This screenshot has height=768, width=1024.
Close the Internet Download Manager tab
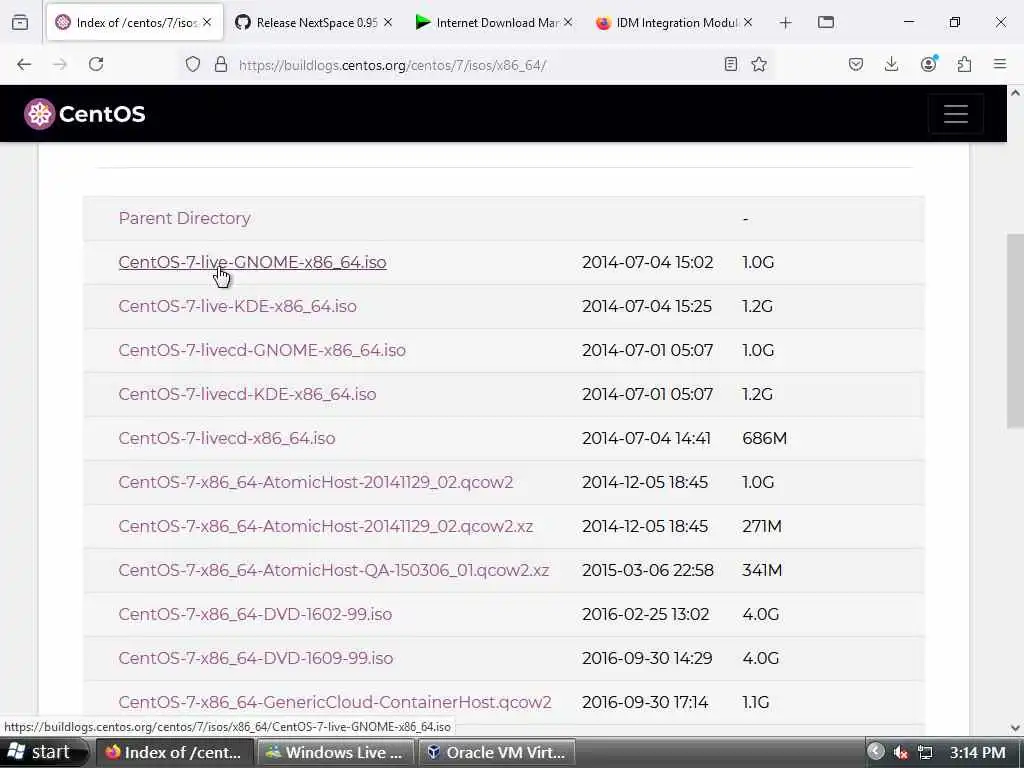pyautogui.click(x=568, y=23)
